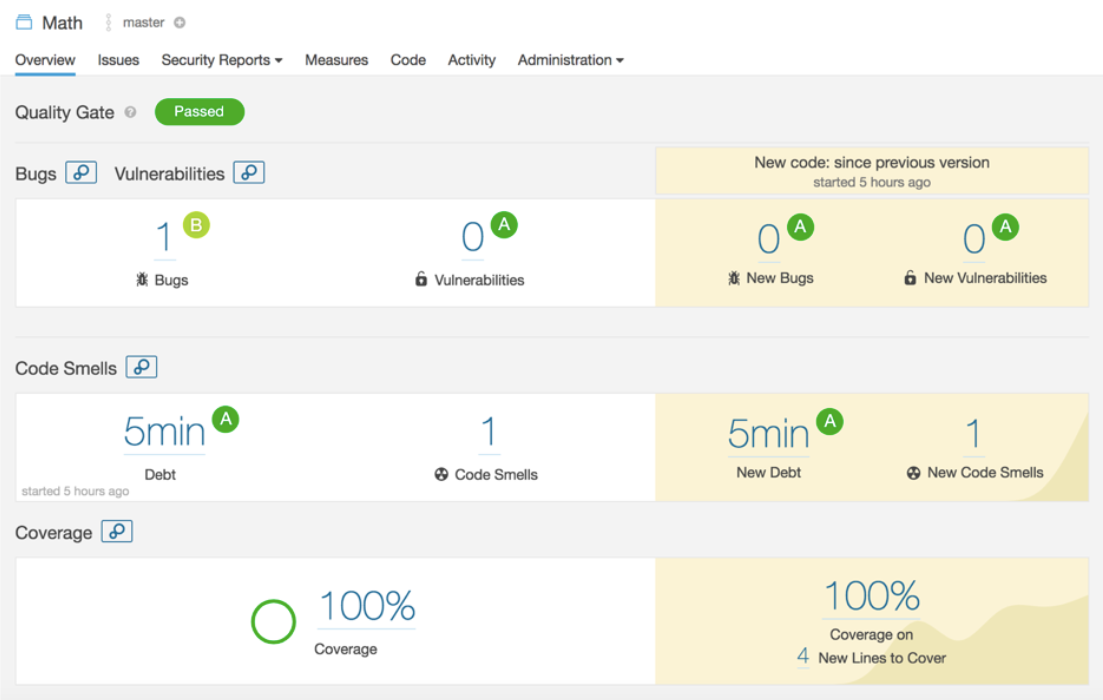1103x700 pixels.
Task: Open the Measures tab
Action: pos(336,60)
